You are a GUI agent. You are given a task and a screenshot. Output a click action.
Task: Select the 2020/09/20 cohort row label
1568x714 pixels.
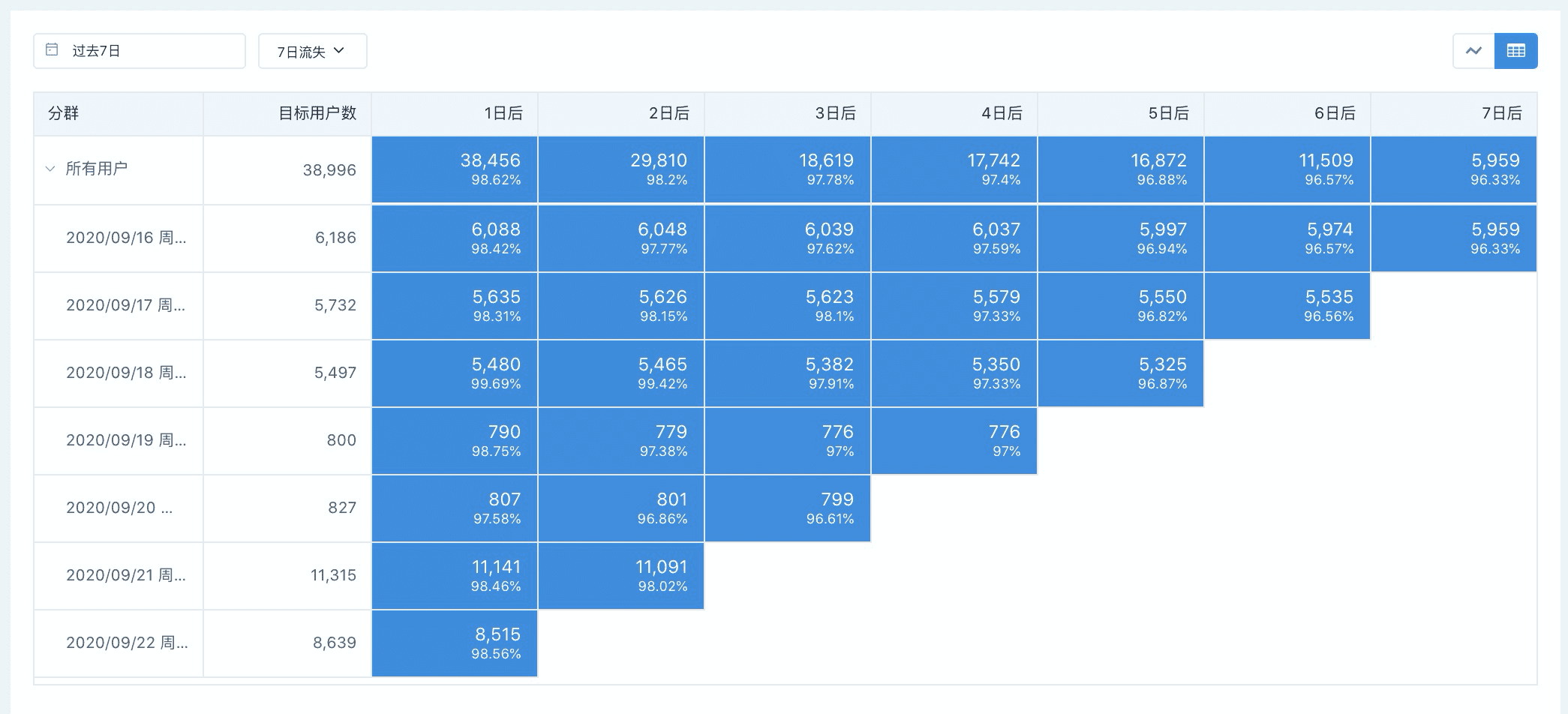119,508
